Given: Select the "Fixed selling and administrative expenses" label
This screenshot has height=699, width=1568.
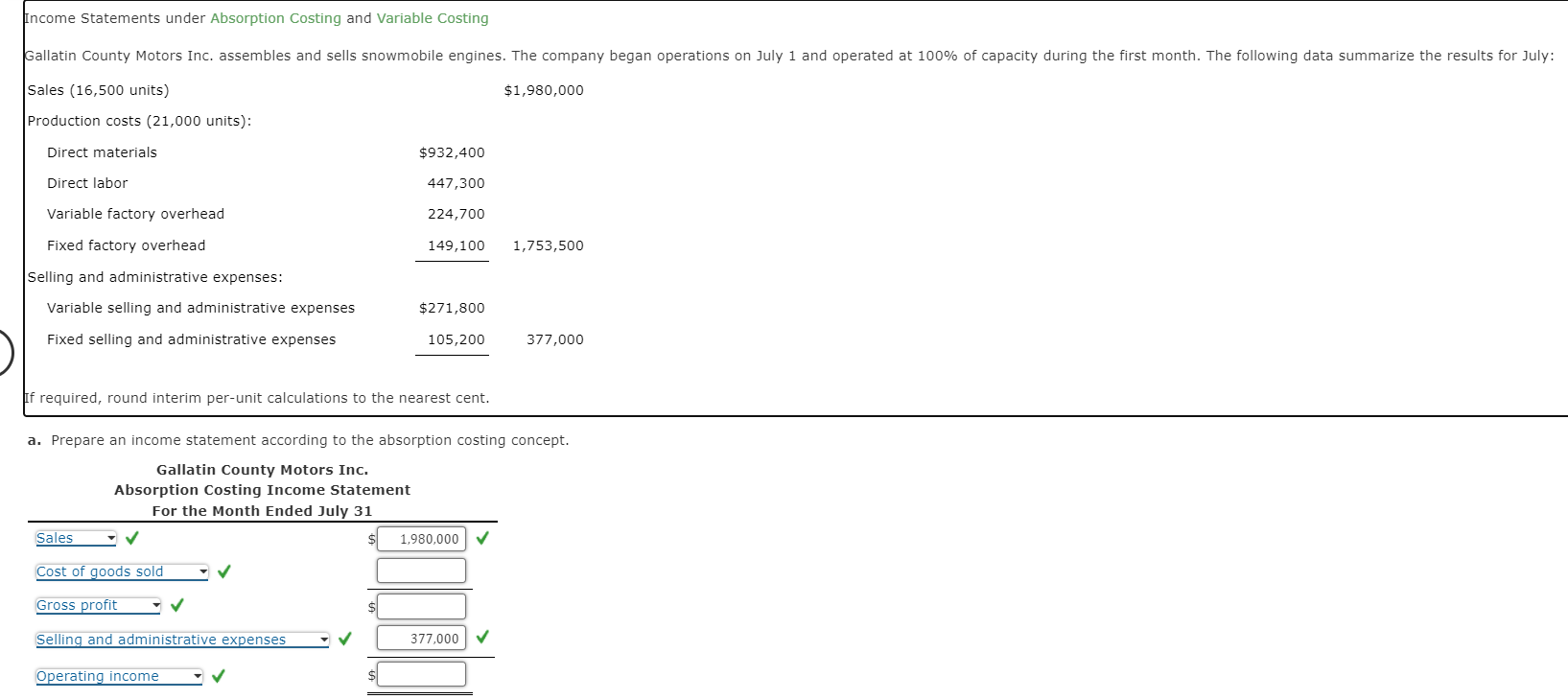Looking at the screenshot, I should 192,339.
